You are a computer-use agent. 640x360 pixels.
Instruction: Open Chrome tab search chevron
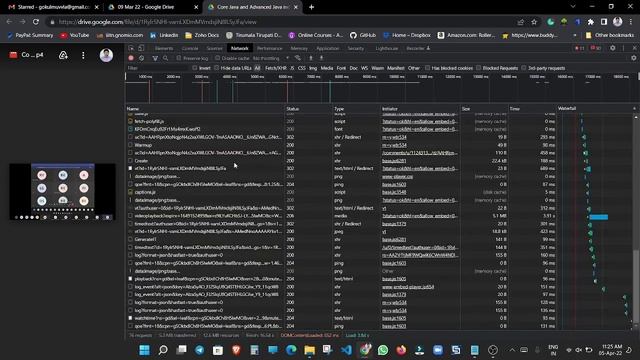pyautogui.click(x=573, y=7)
